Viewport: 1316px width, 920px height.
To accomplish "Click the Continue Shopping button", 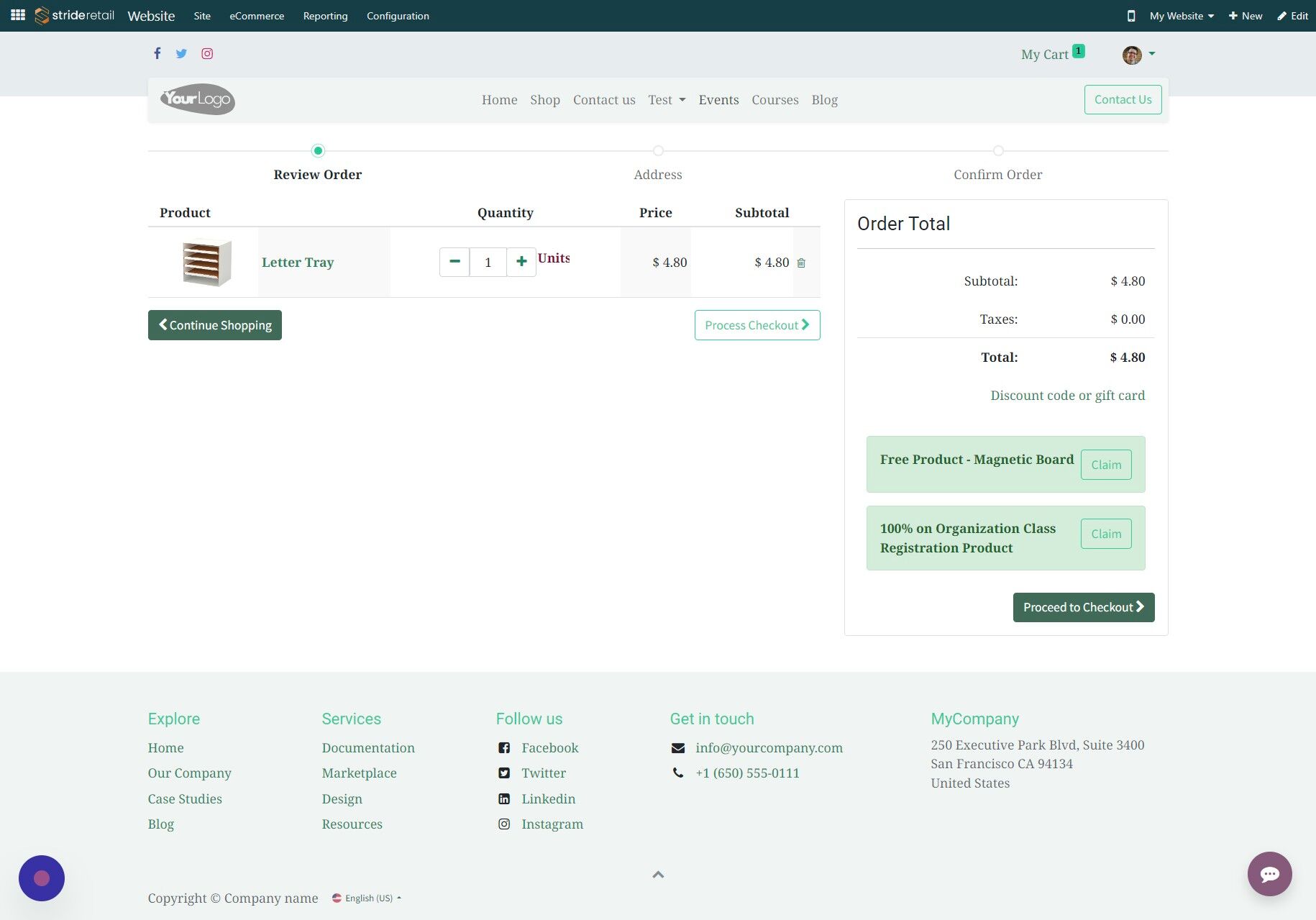I will pyautogui.click(x=215, y=325).
